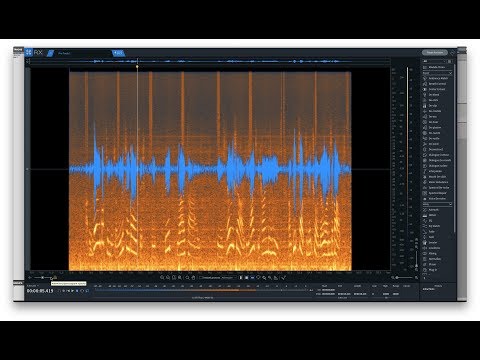Open the Music Rebalance module
The height and width of the screenshot is (360, 480).
438,182
